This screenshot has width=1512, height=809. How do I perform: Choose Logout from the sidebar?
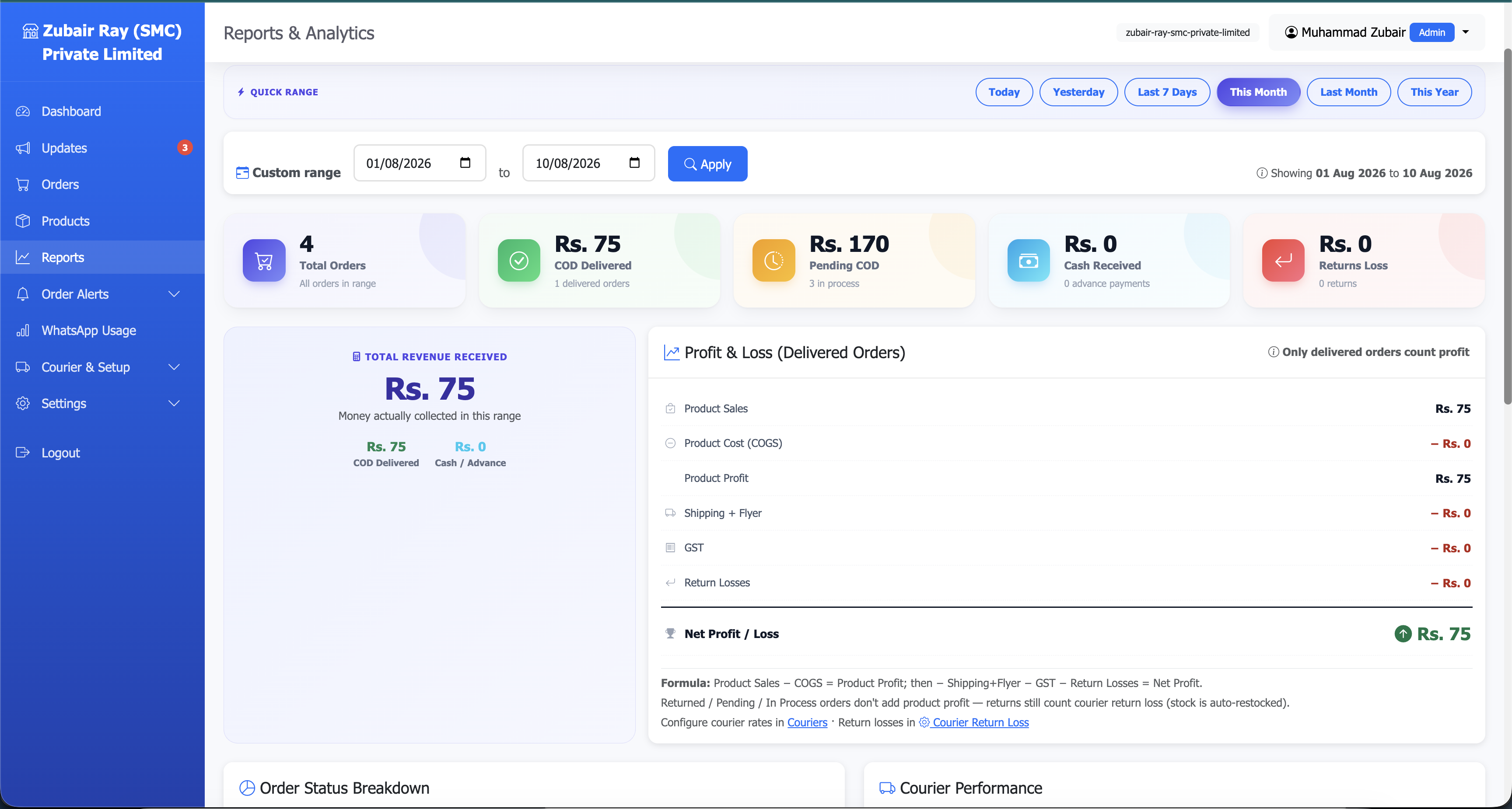102,453
